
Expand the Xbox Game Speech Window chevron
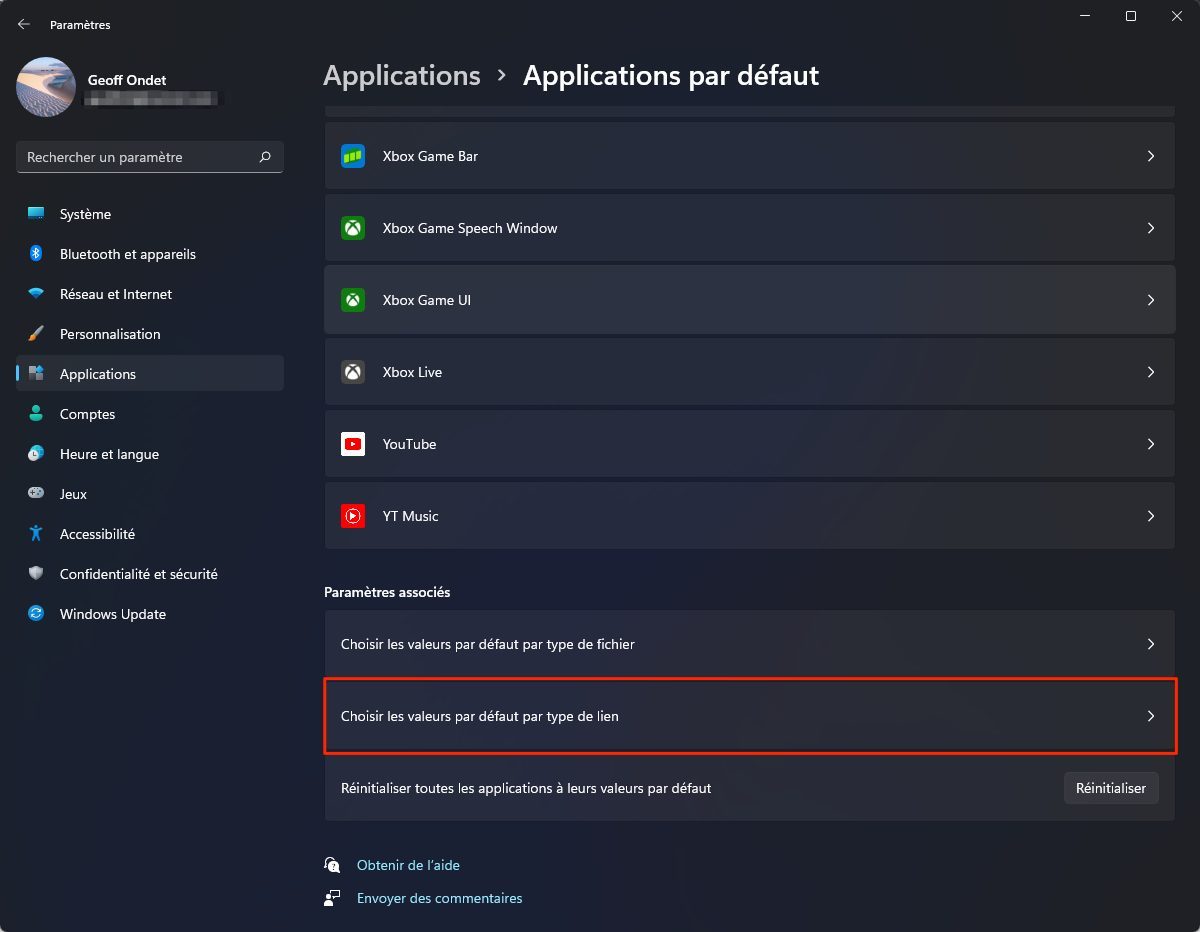pyautogui.click(x=1151, y=228)
